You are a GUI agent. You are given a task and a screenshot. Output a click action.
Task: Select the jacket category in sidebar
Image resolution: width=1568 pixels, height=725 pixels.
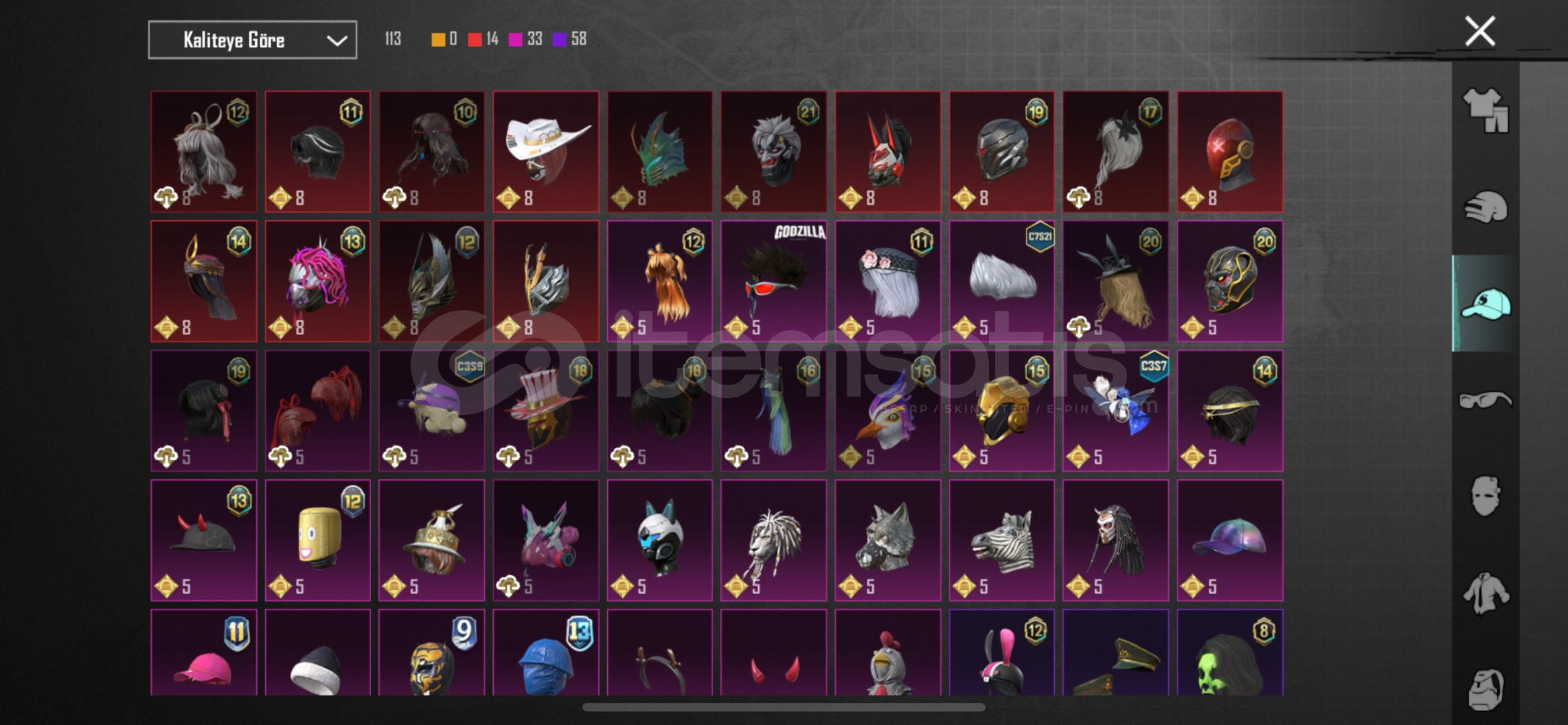[1485, 593]
